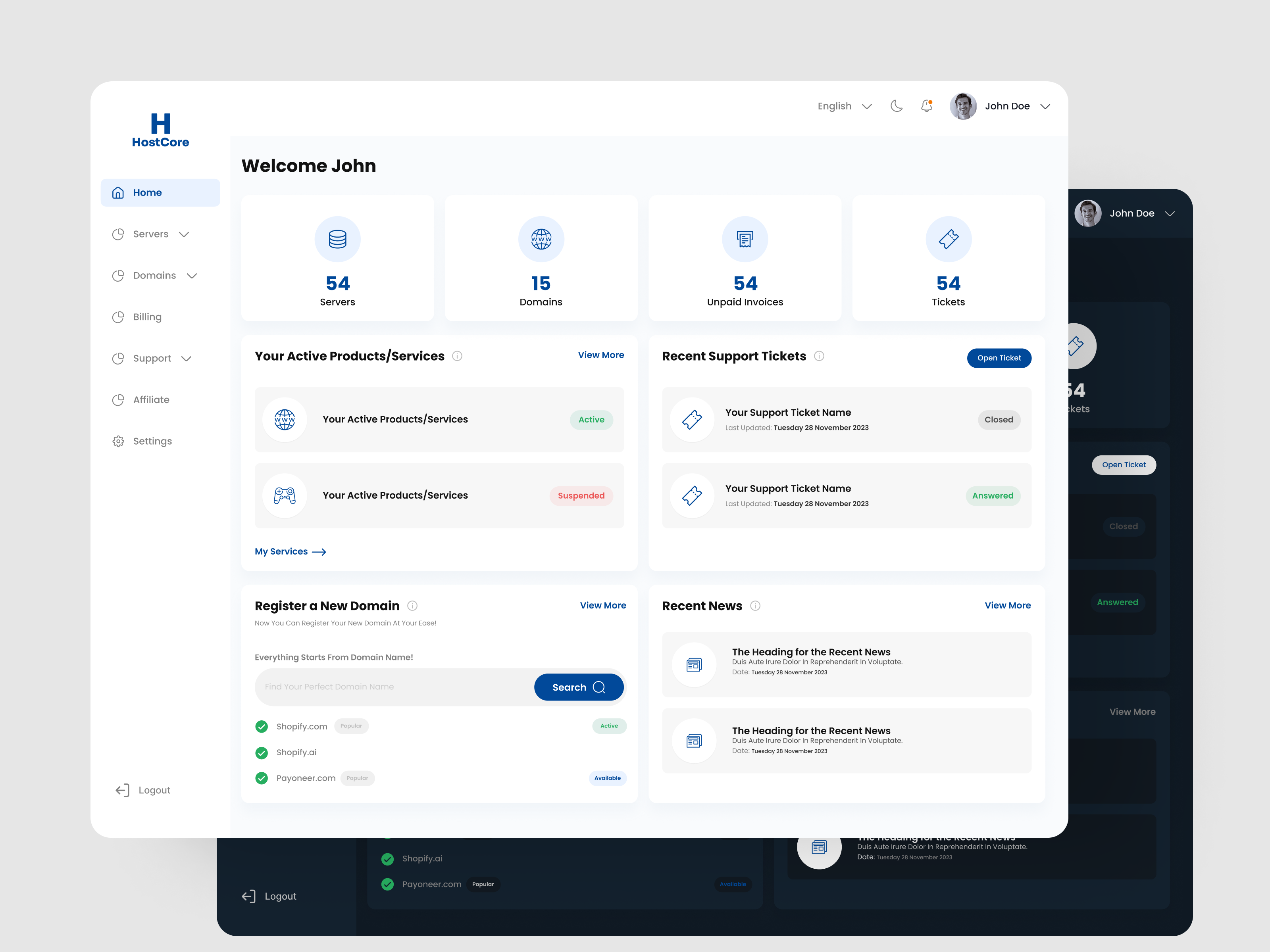The height and width of the screenshot is (952, 1270).
Task: Toggle dark mode with the moon icon
Action: click(896, 106)
